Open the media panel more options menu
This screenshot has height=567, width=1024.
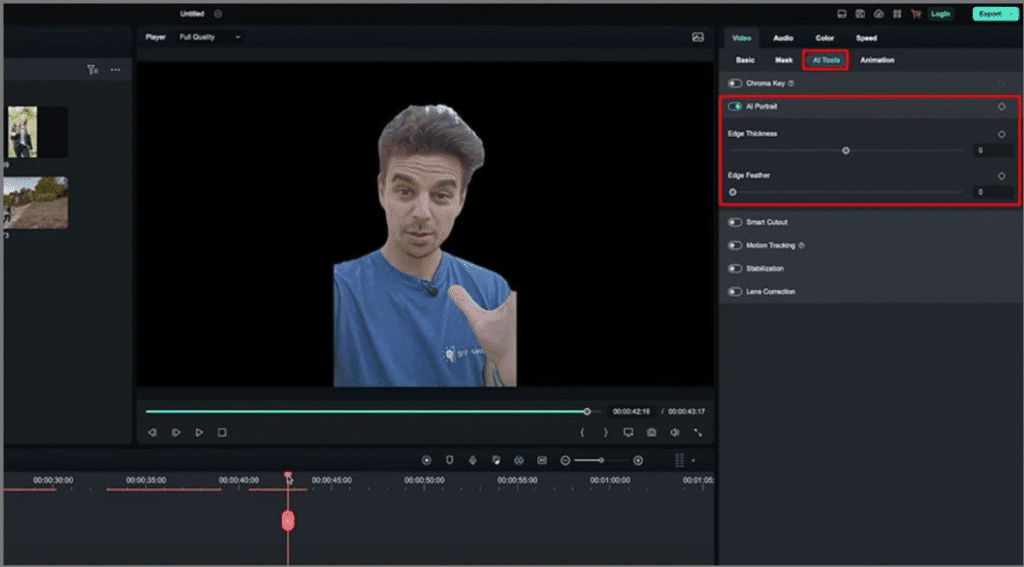click(x=116, y=70)
